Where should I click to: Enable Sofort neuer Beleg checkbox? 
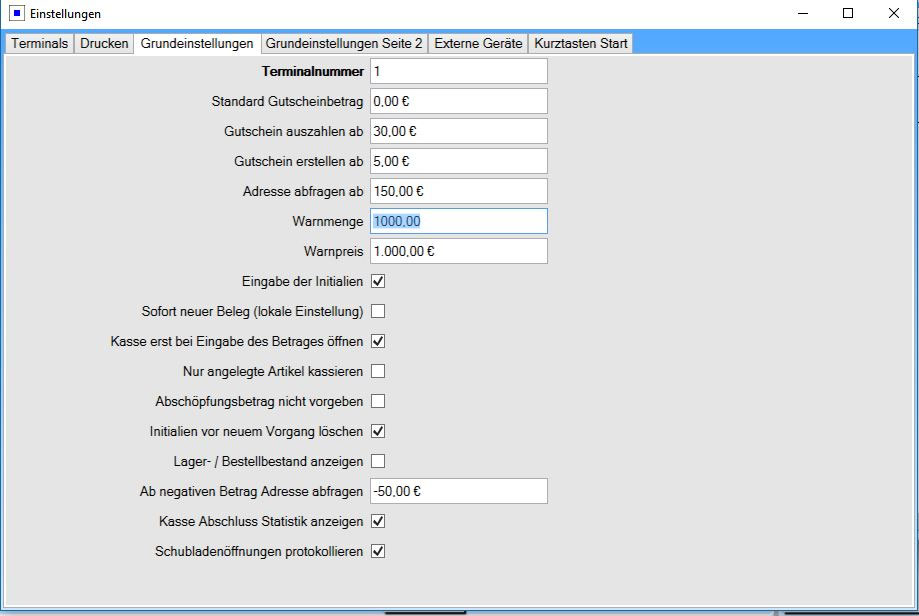pyautogui.click(x=378, y=311)
